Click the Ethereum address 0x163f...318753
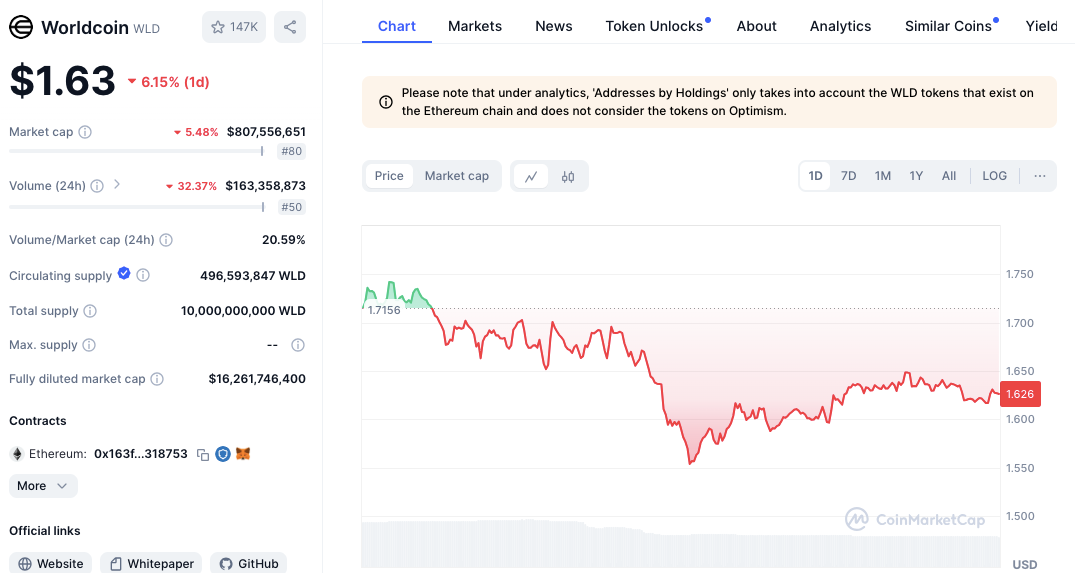 pyautogui.click(x=141, y=454)
